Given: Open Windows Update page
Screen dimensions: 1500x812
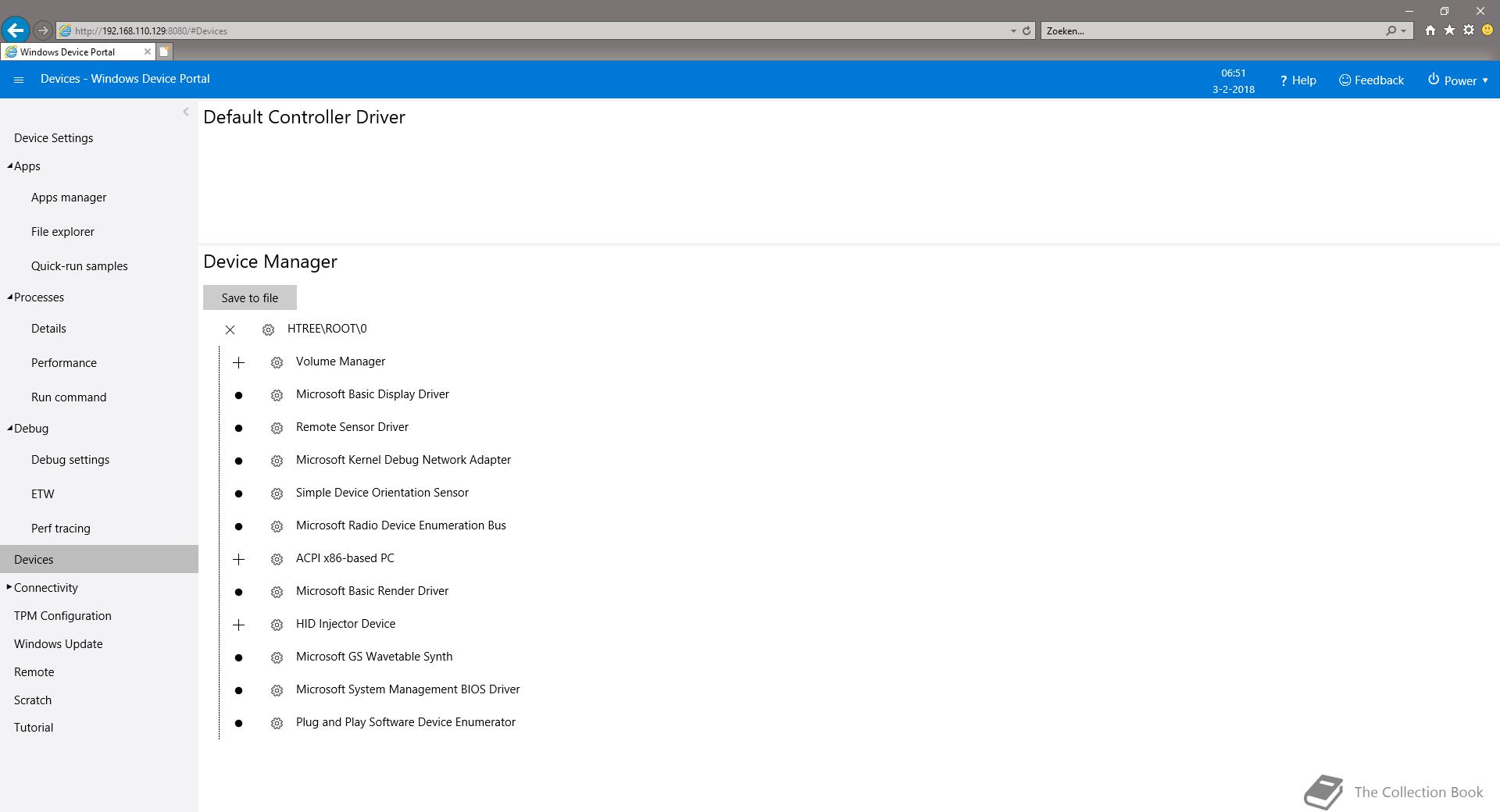Looking at the screenshot, I should click(58, 644).
